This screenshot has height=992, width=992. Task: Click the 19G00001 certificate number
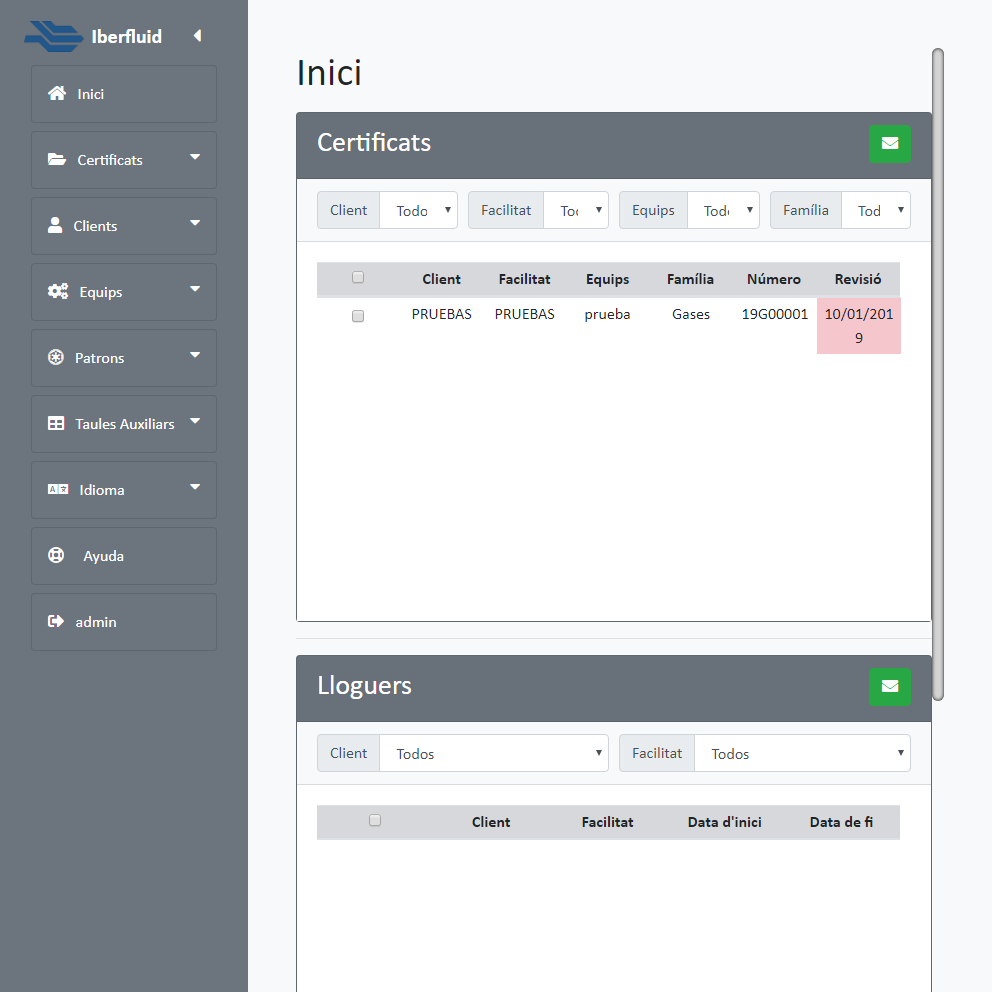774,314
